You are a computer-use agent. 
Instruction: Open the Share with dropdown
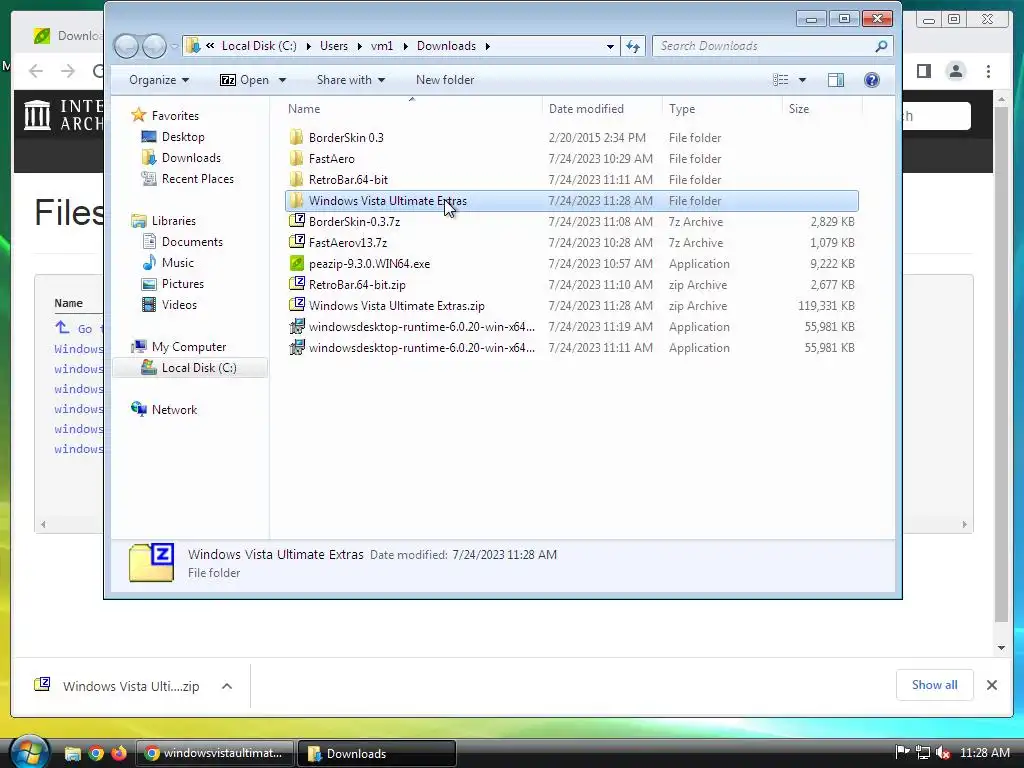[x=351, y=80]
